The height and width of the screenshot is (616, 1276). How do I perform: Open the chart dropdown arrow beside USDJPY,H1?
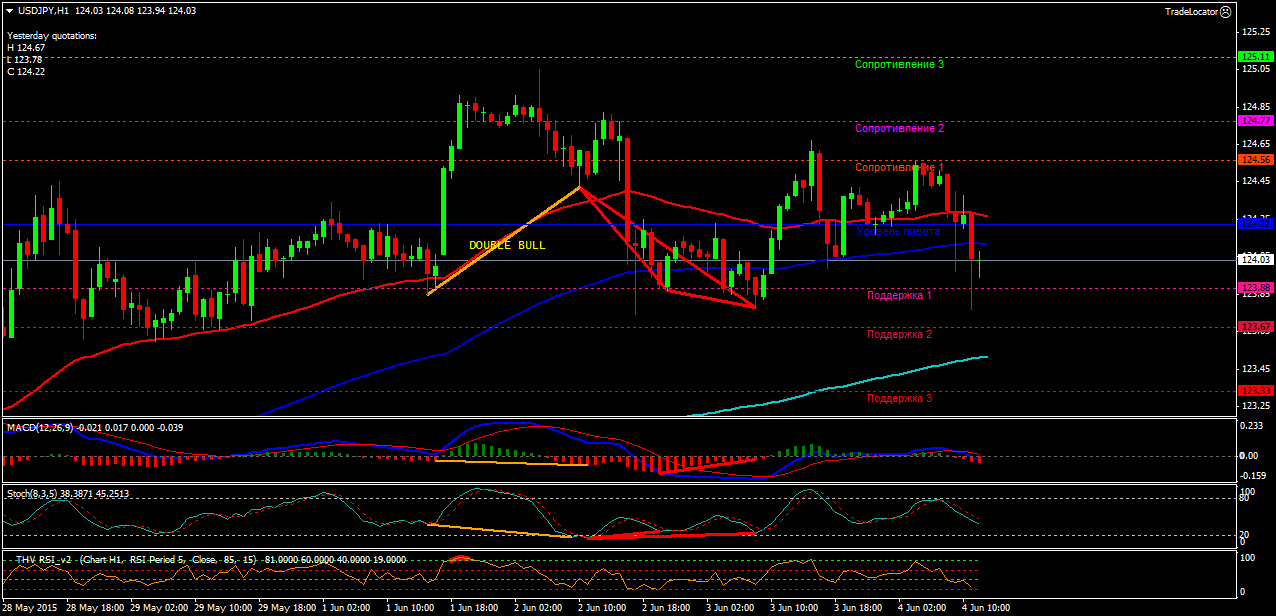[x=9, y=10]
